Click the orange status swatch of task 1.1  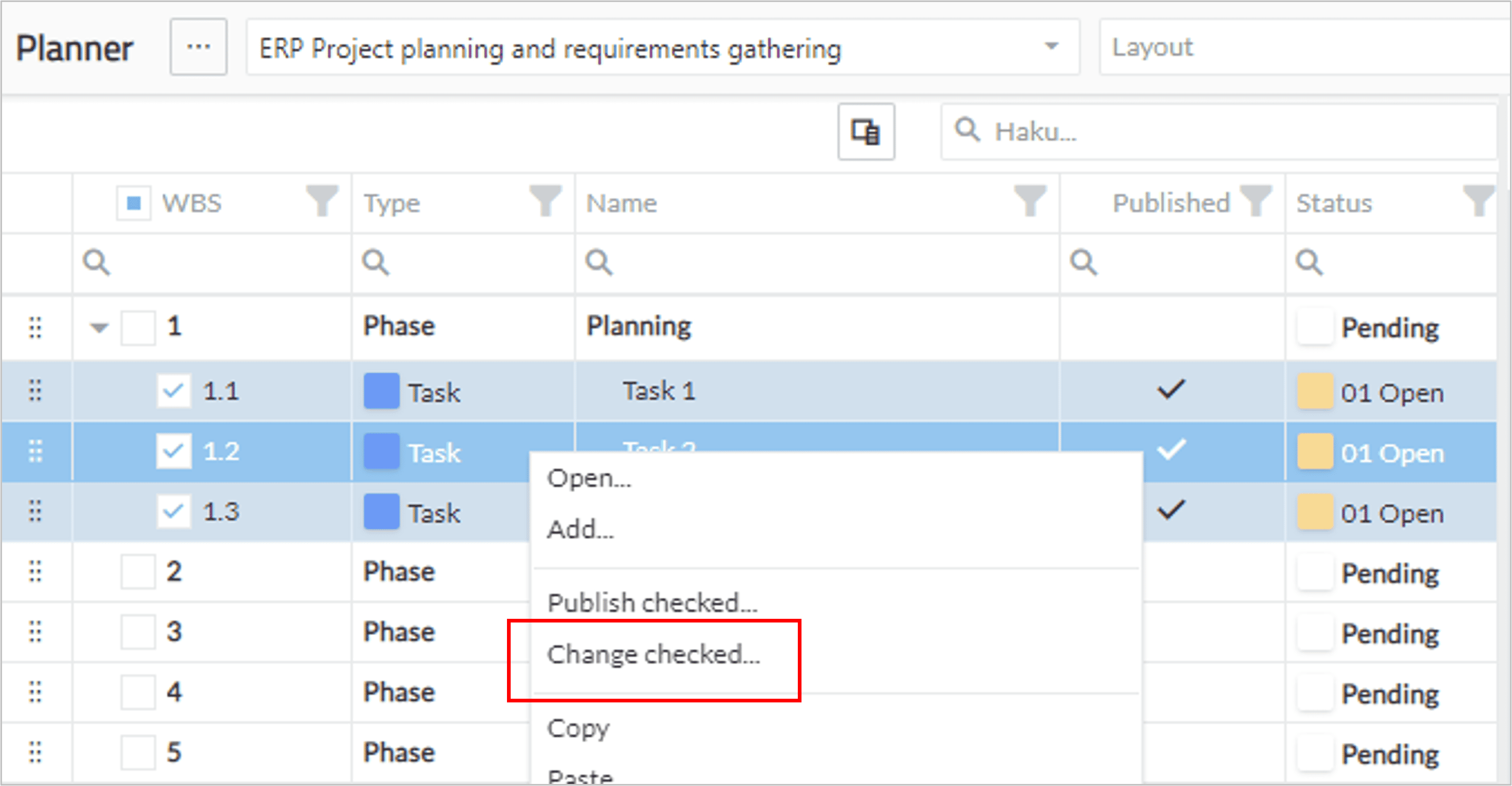[1314, 391]
